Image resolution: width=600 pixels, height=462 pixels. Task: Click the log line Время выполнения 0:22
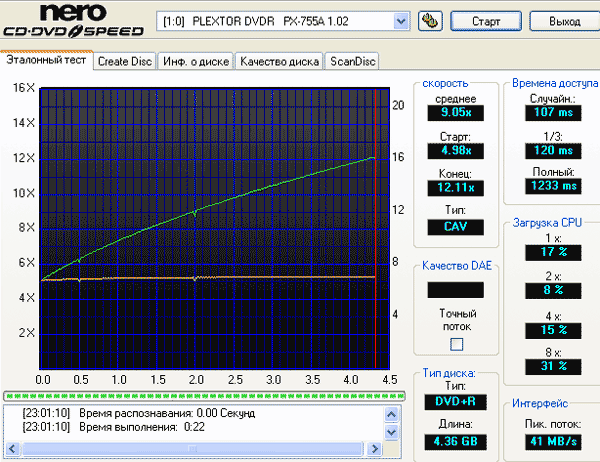point(113,427)
